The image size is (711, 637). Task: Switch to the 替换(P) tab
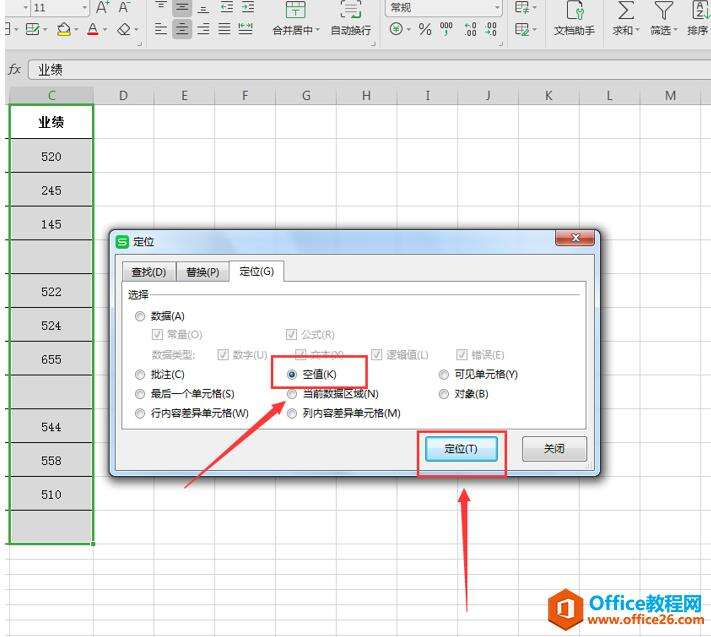pos(202,272)
